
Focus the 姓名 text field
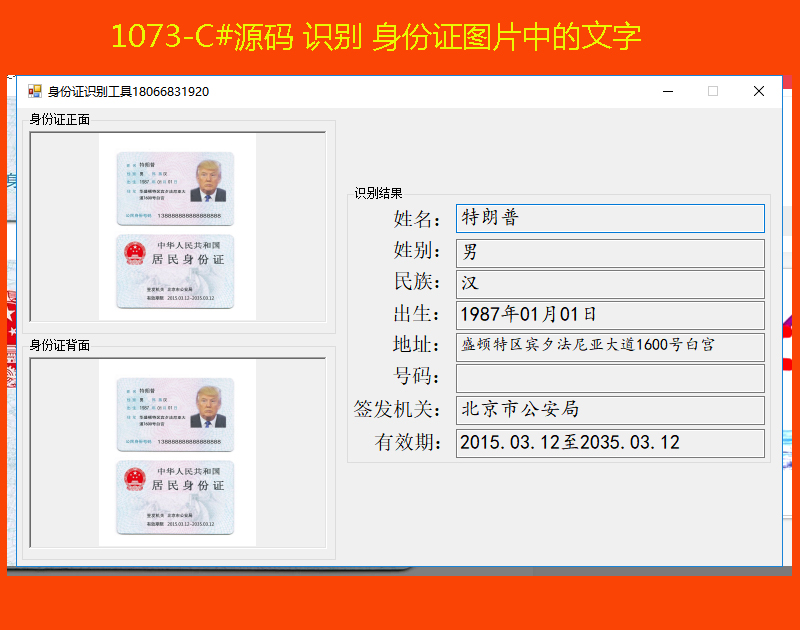click(x=610, y=219)
